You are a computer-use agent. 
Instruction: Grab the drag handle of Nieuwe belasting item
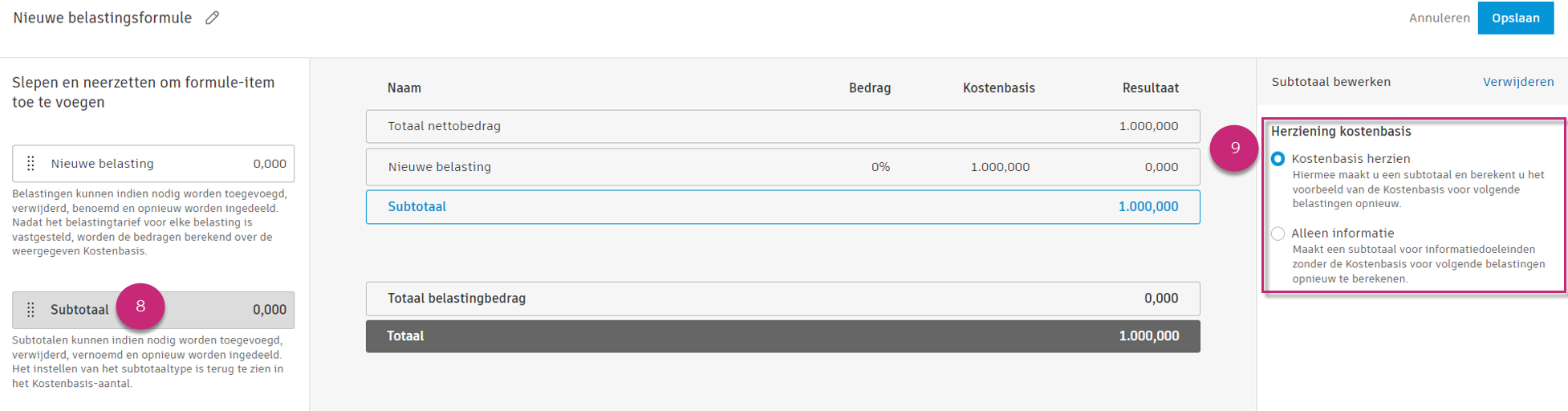click(30, 164)
